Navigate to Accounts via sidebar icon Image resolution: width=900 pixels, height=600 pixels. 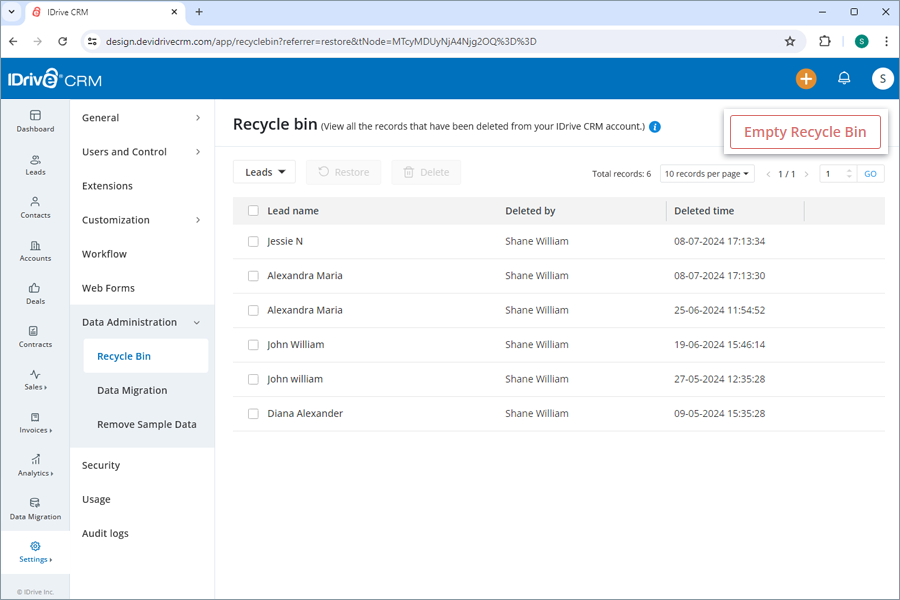(35, 251)
